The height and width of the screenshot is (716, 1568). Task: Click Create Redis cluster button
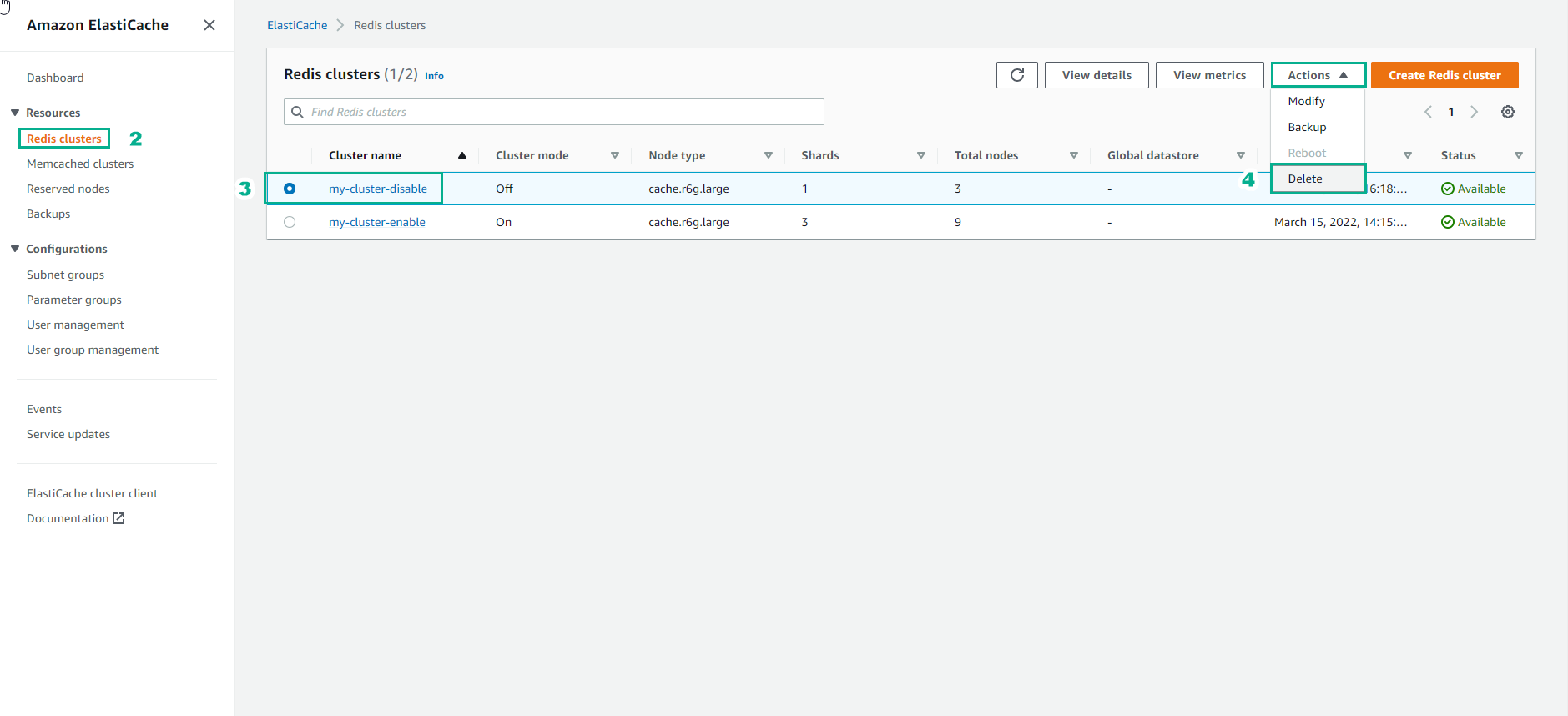click(1444, 75)
